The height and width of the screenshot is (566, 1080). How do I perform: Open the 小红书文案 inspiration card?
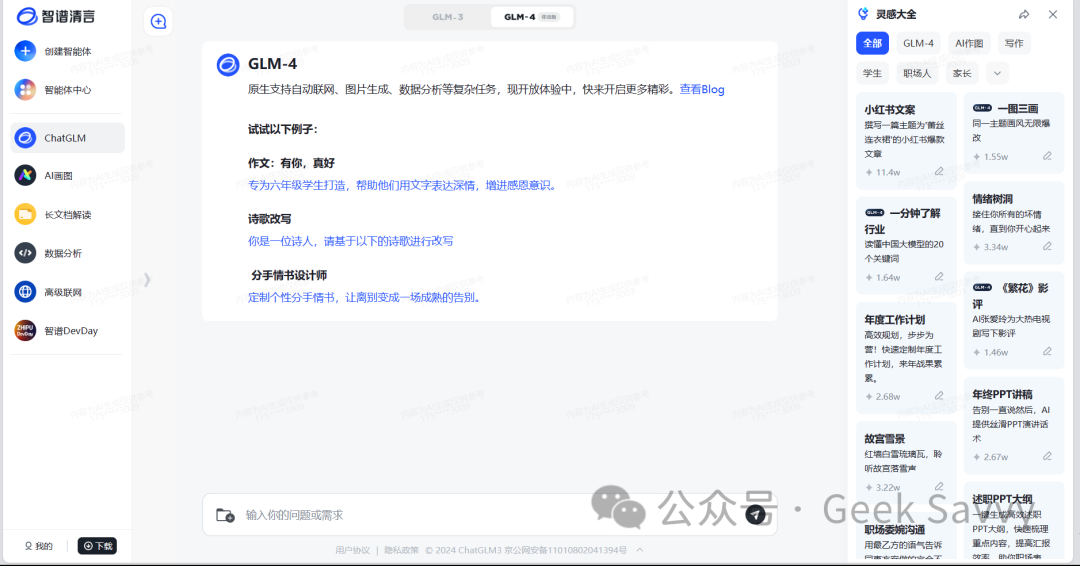point(906,140)
